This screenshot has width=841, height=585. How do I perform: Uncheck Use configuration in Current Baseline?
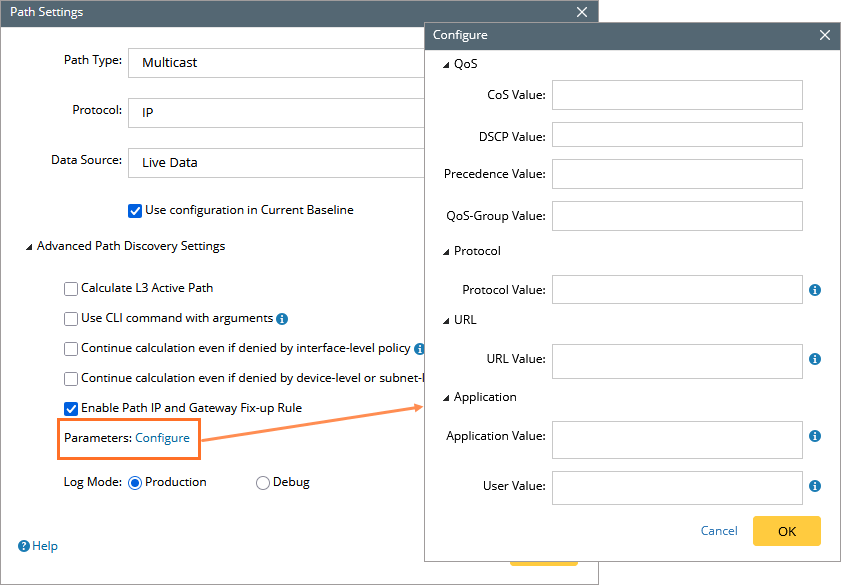[135, 211]
